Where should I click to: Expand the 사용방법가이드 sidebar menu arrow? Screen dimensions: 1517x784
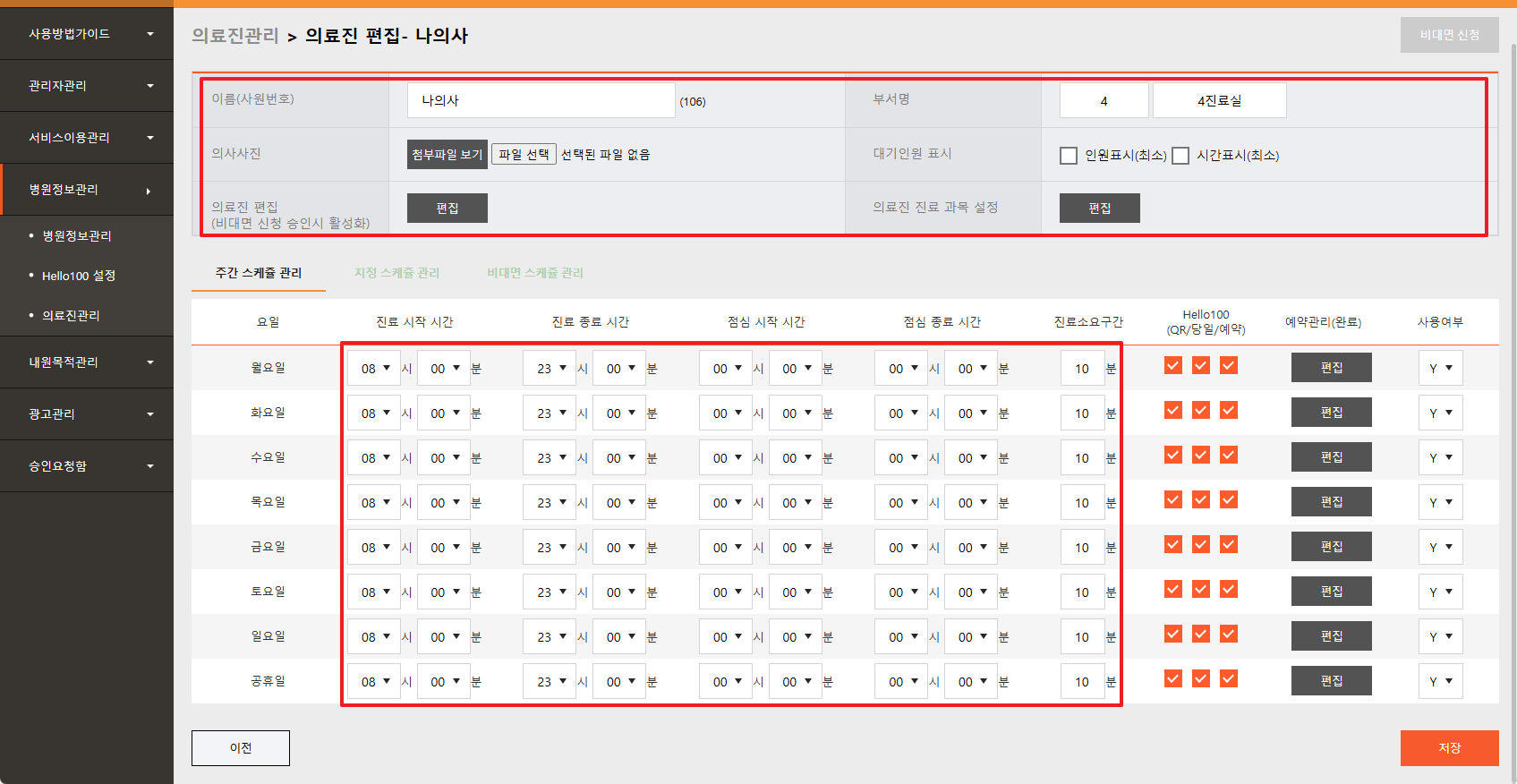[149, 34]
